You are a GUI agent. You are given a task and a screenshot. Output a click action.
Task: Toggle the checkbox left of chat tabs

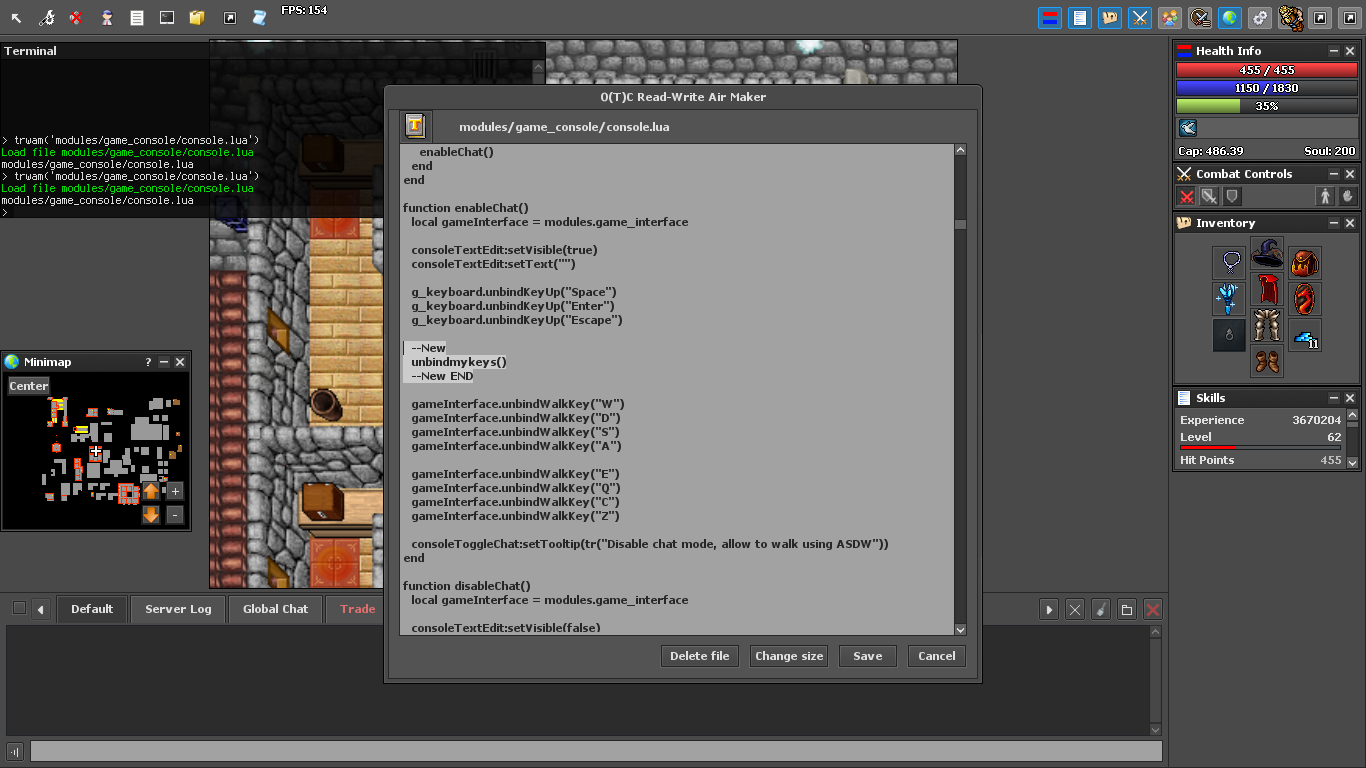coord(19,608)
